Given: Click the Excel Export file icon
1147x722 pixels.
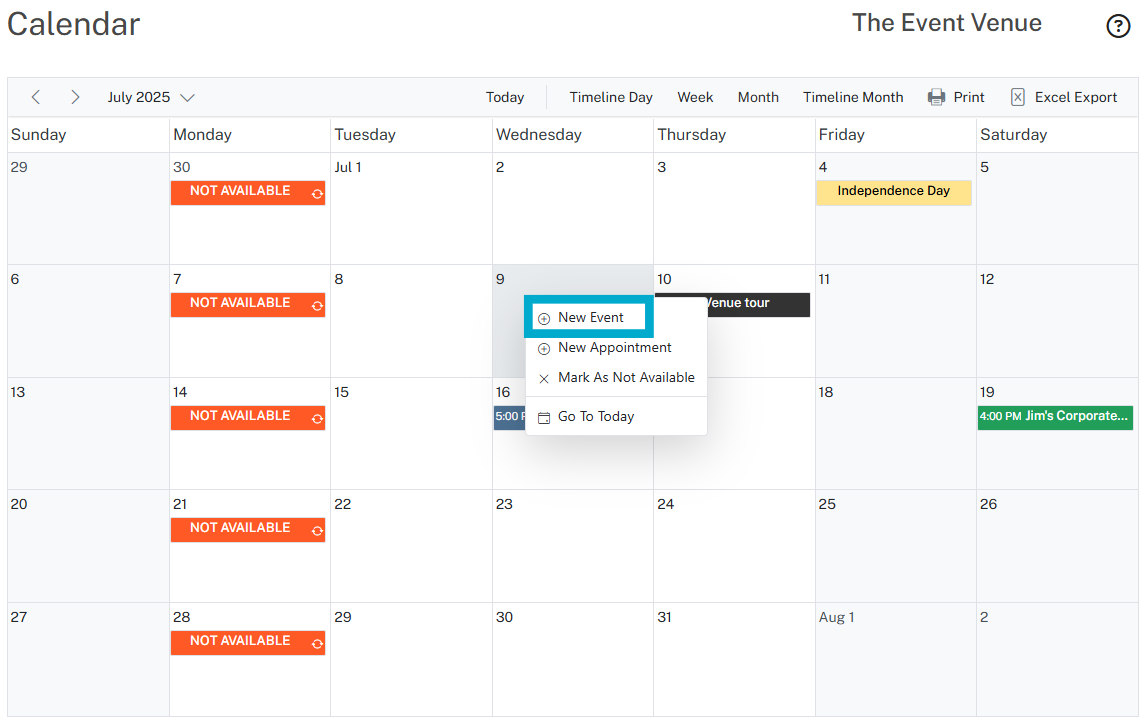Looking at the screenshot, I should tap(1018, 97).
